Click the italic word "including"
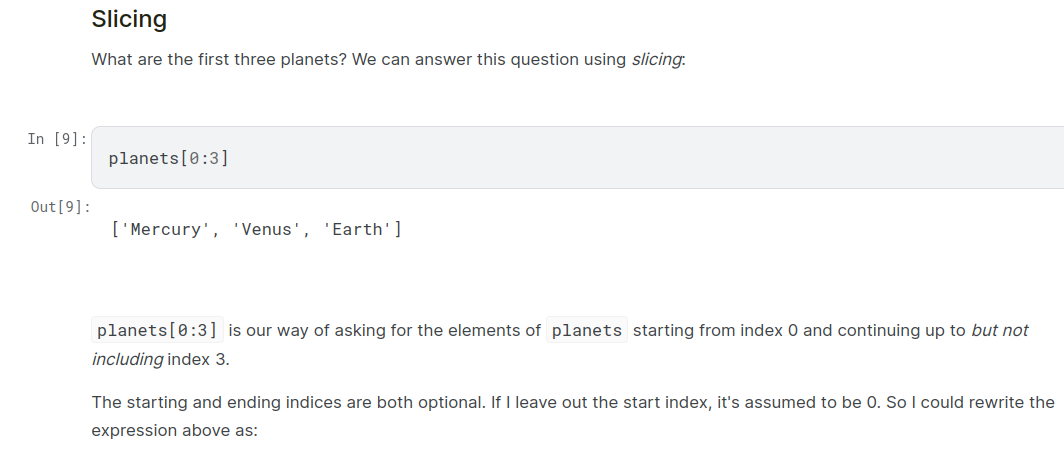 pyautogui.click(x=127, y=359)
